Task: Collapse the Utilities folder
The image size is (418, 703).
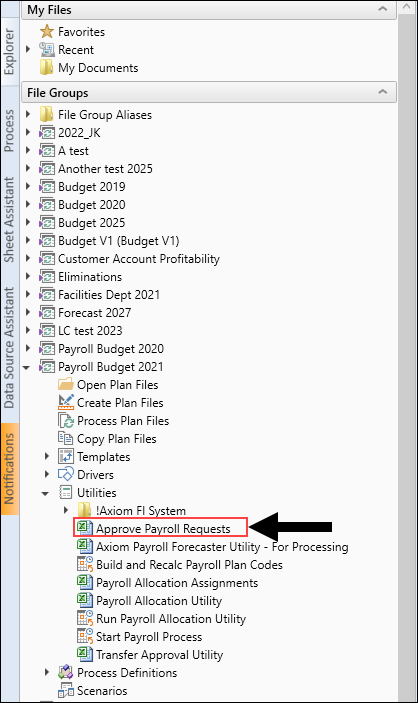Action: tap(45, 493)
